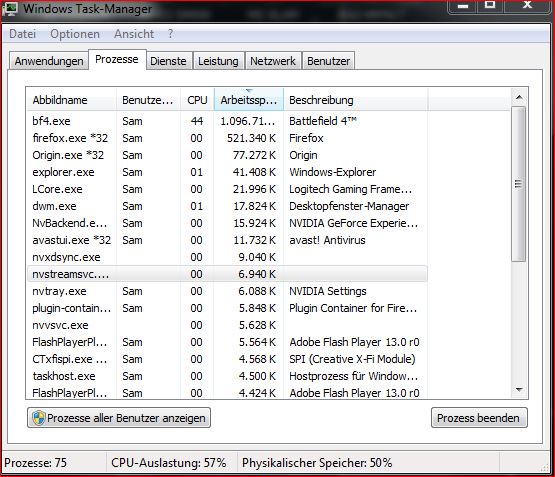This screenshot has width=555, height=477.
Task: Click the Windows-Explorer description cell
Action: click(333, 172)
